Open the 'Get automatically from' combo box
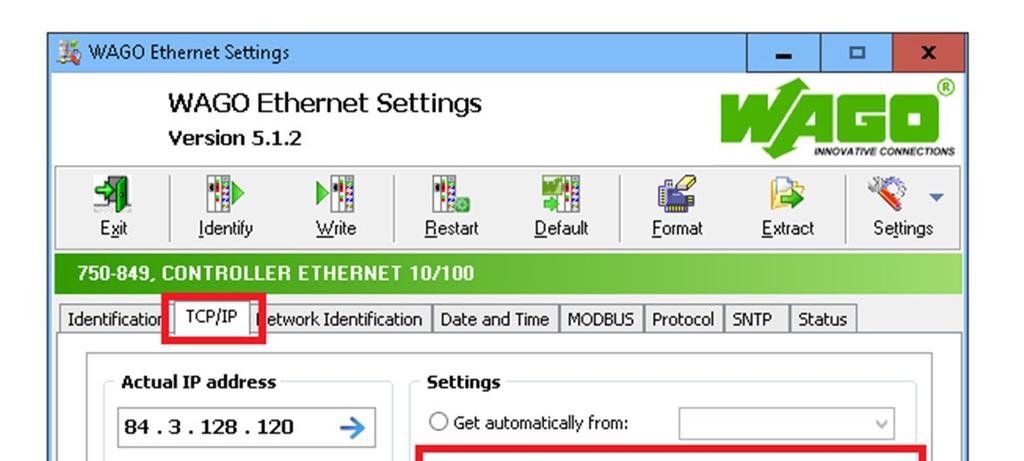 pyautogui.click(x=786, y=424)
